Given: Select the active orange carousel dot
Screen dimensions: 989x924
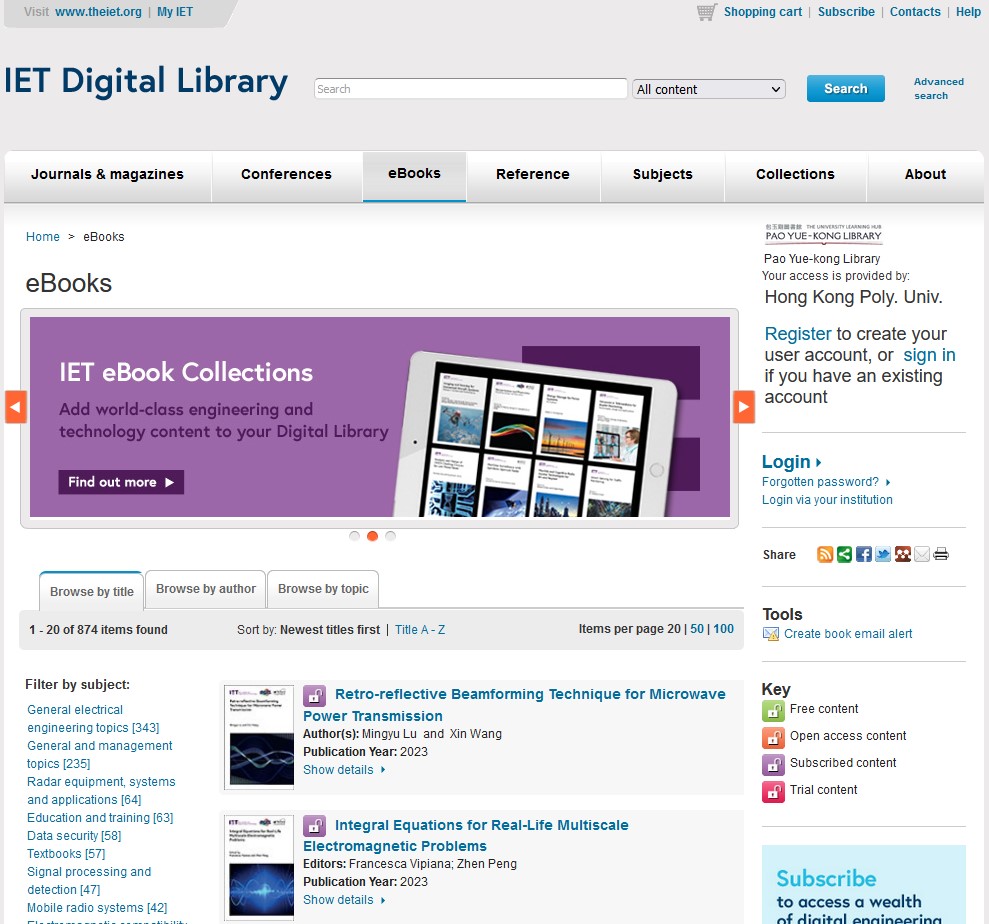Looking at the screenshot, I should 372,535.
